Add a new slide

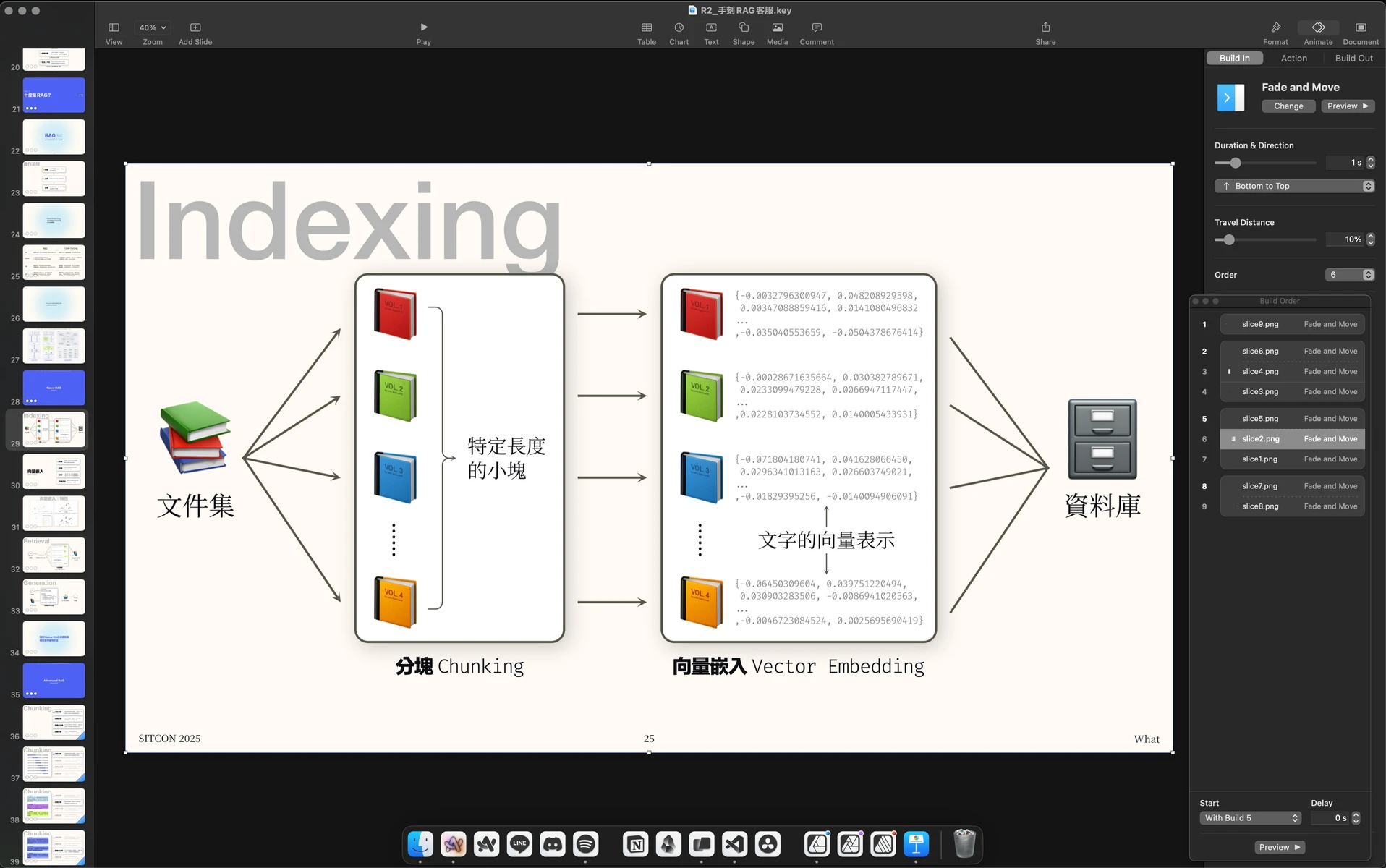195,27
